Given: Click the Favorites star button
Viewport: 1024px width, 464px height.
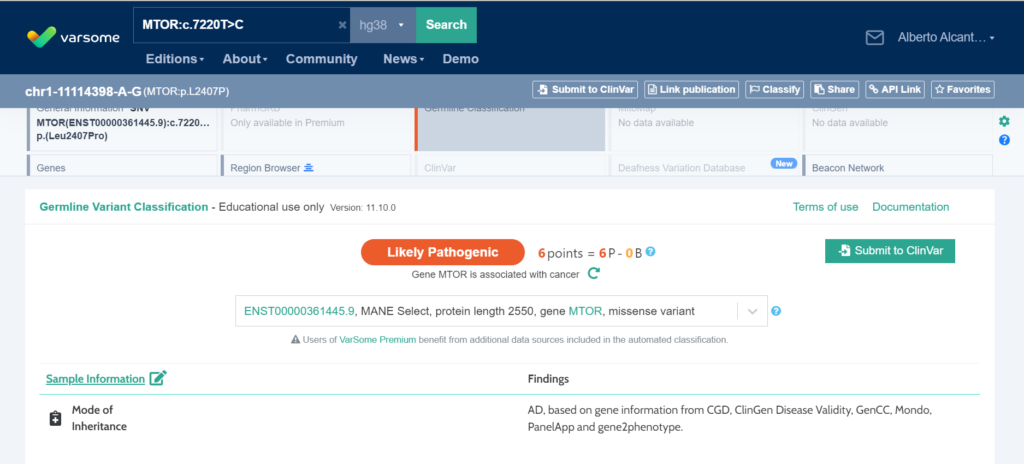Looking at the screenshot, I should [962, 89].
